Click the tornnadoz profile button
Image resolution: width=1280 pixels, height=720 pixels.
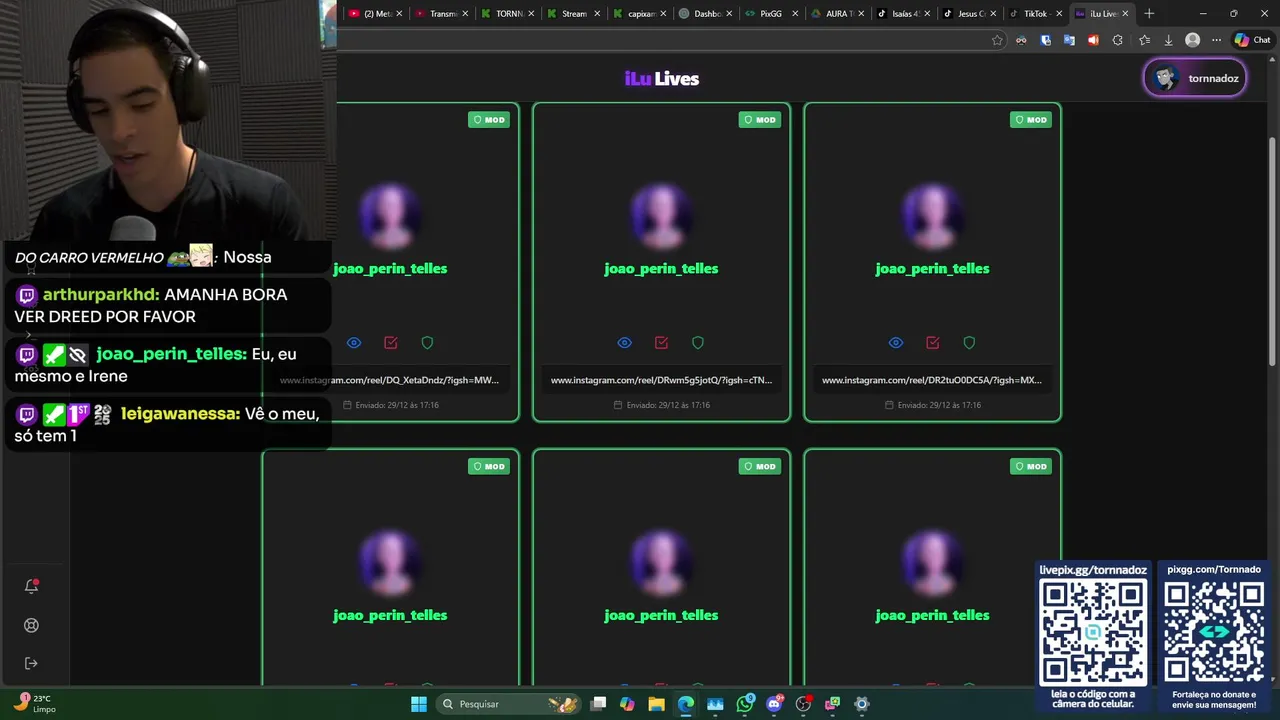click(1195, 78)
